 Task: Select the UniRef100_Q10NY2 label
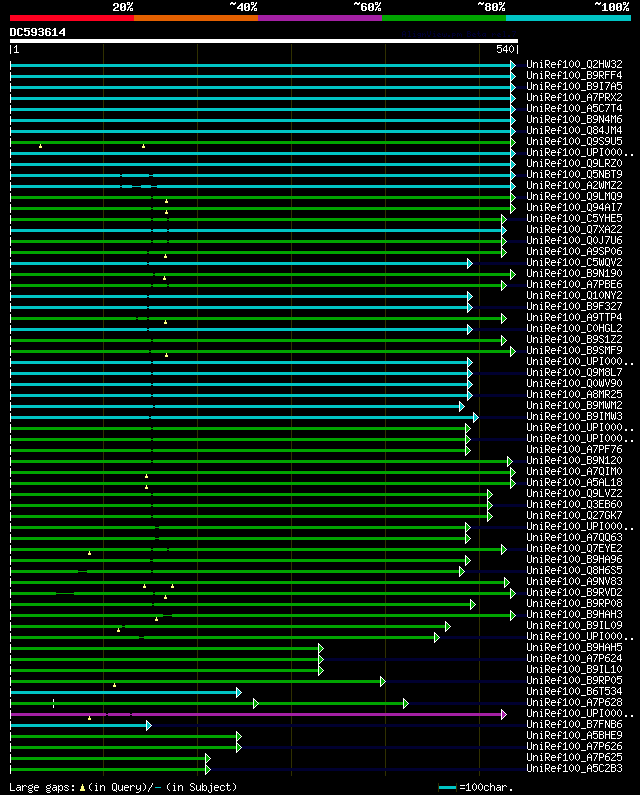(574, 295)
